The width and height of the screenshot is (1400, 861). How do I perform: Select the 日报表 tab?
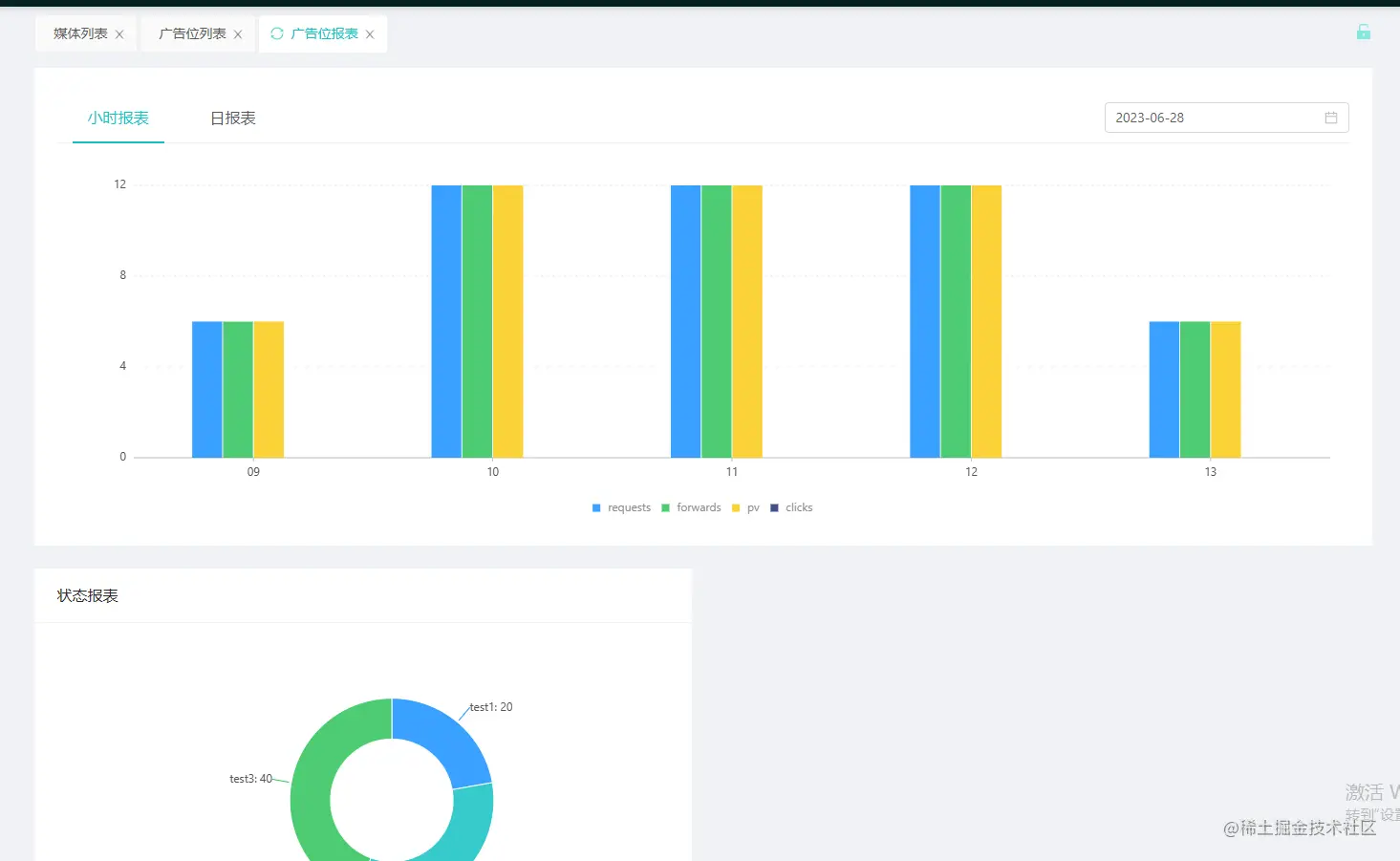tap(233, 118)
